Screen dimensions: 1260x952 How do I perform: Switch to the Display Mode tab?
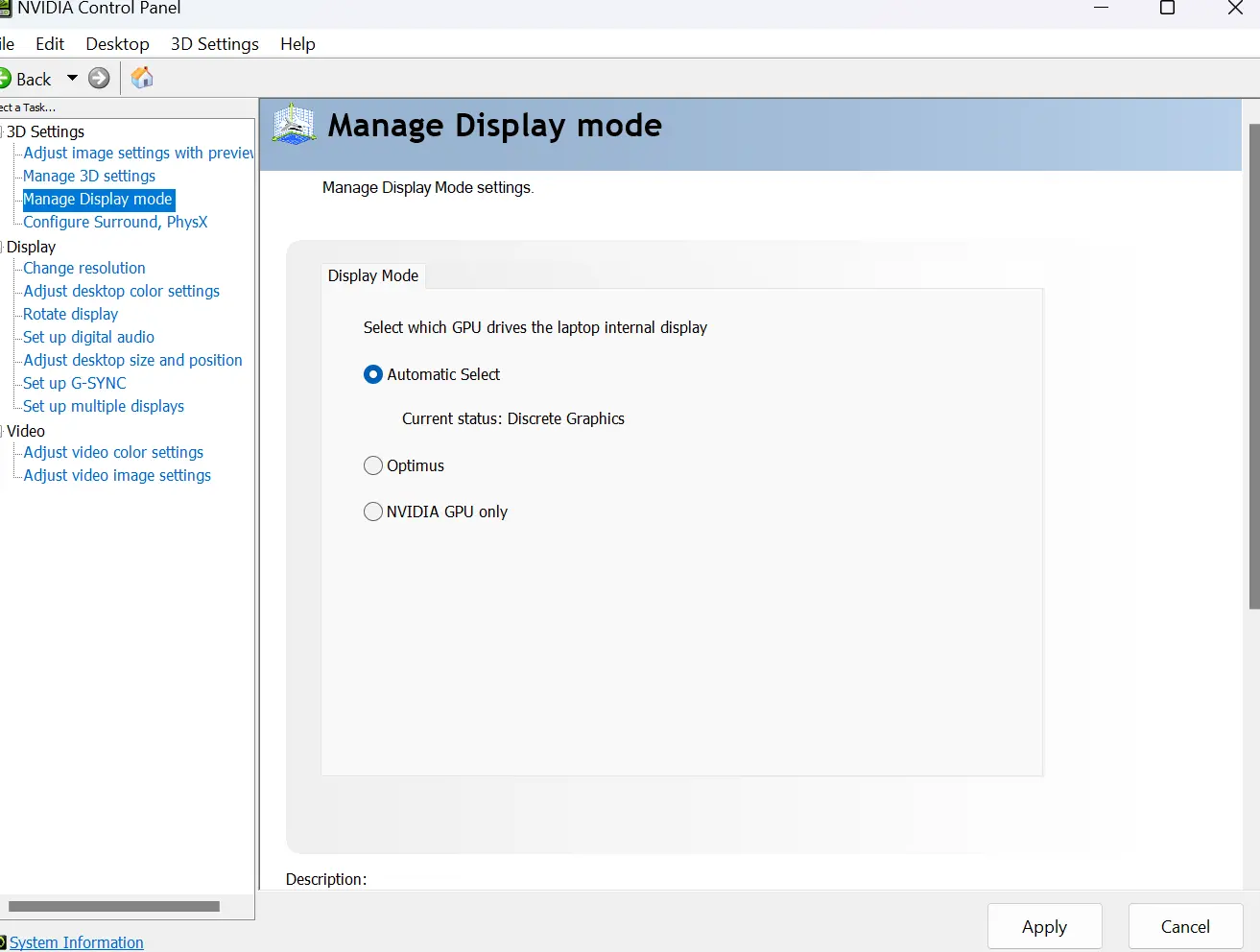point(373,275)
